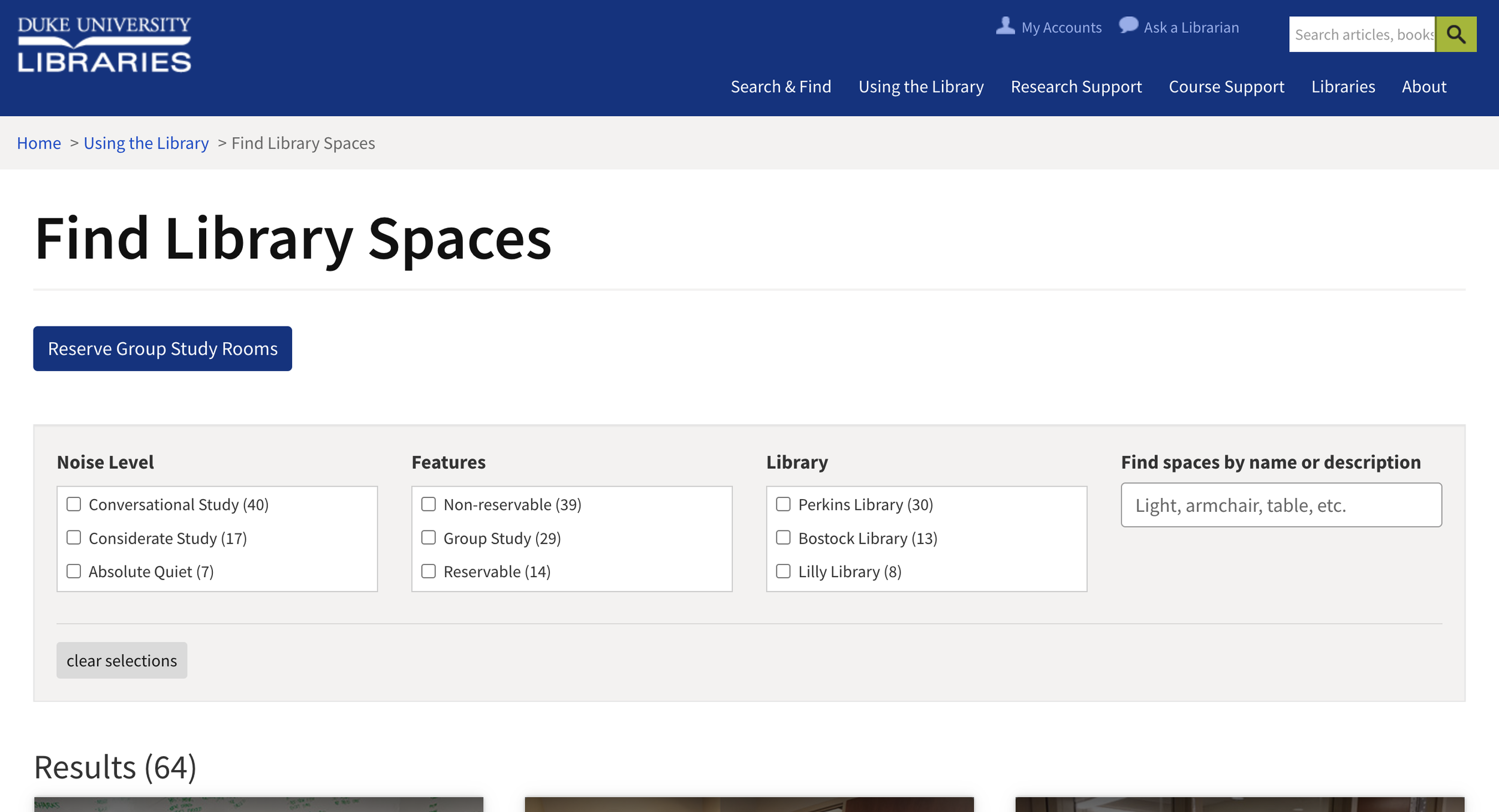The width and height of the screenshot is (1499, 812).
Task: Enable the Absolute Quiet filter
Action: [x=74, y=571]
